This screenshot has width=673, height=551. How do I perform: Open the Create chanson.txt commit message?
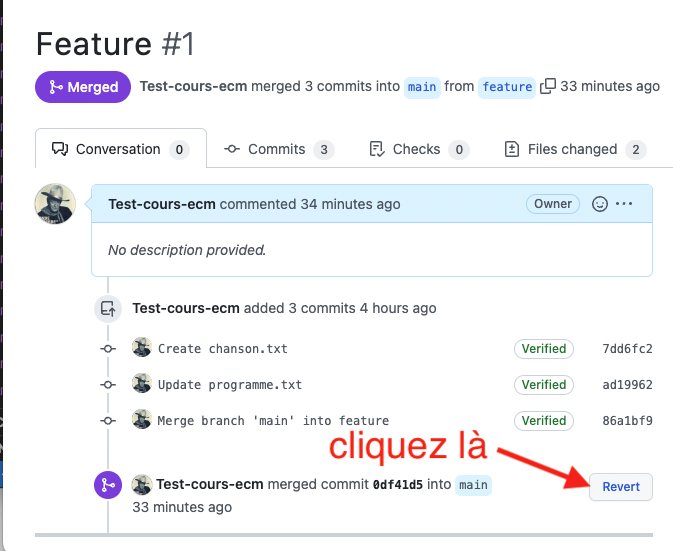(223, 349)
